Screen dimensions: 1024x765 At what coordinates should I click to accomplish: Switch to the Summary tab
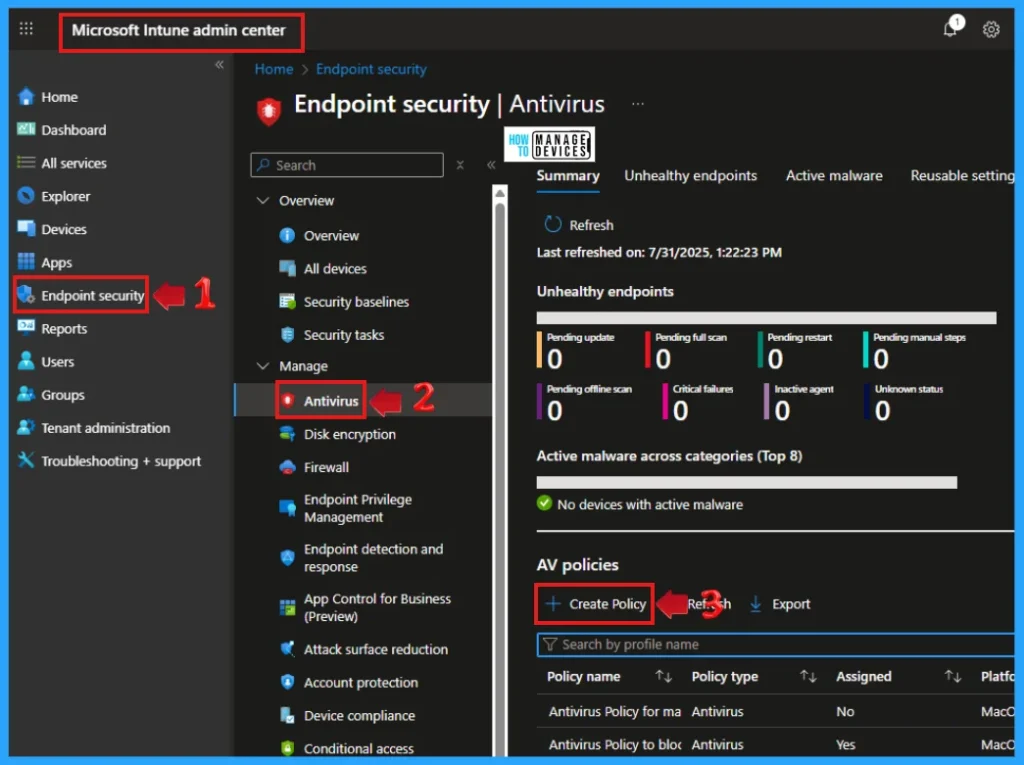point(568,176)
